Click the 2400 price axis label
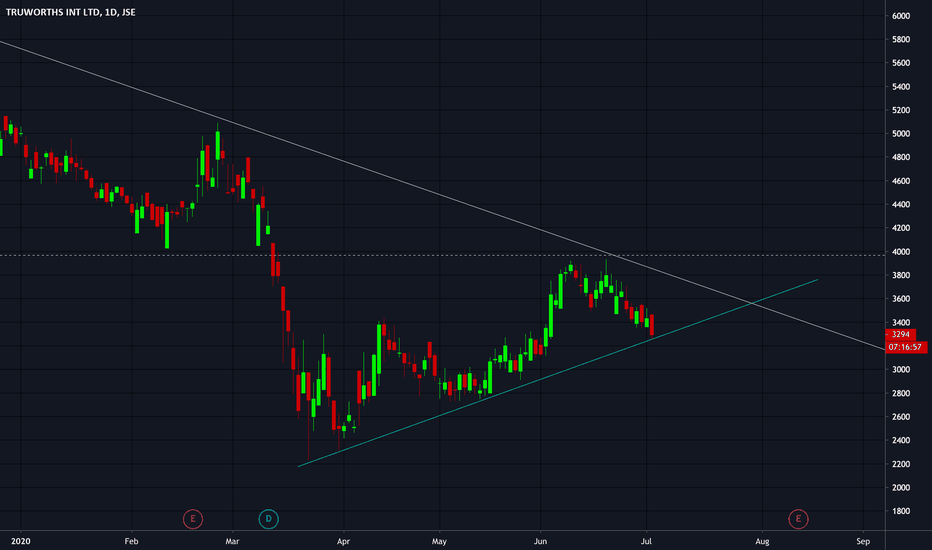 click(x=900, y=440)
